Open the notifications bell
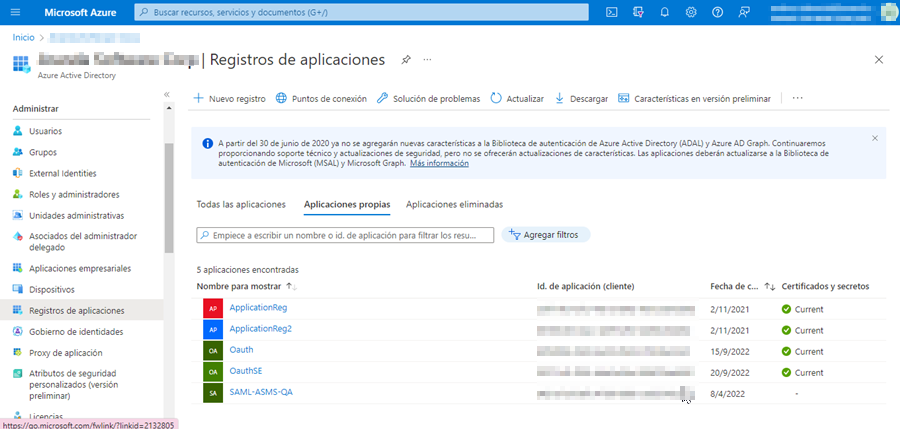 (664, 12)
